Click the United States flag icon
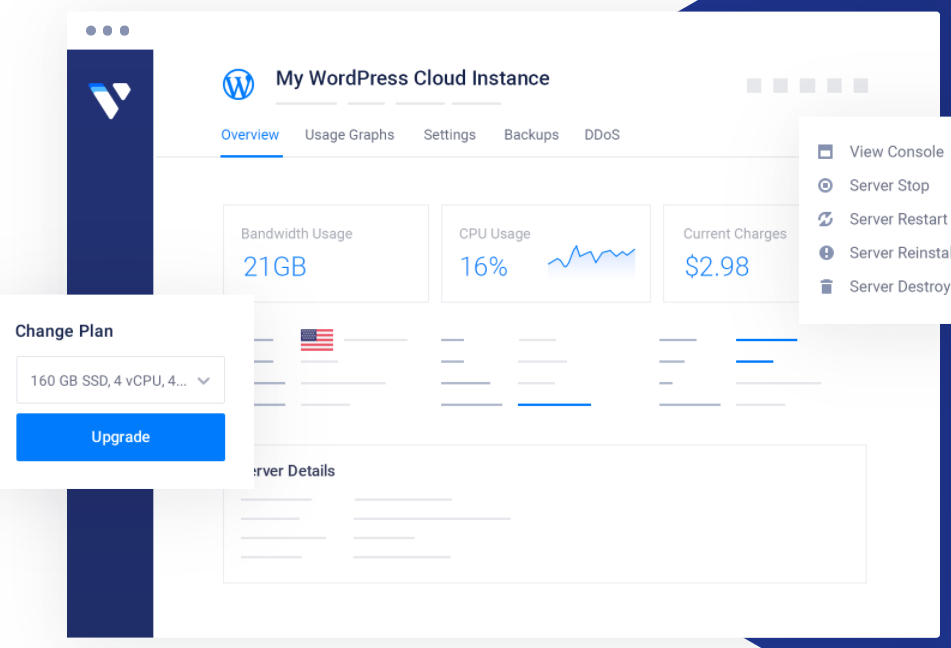This screenshot has height=648, width=951. click(317, 340)
